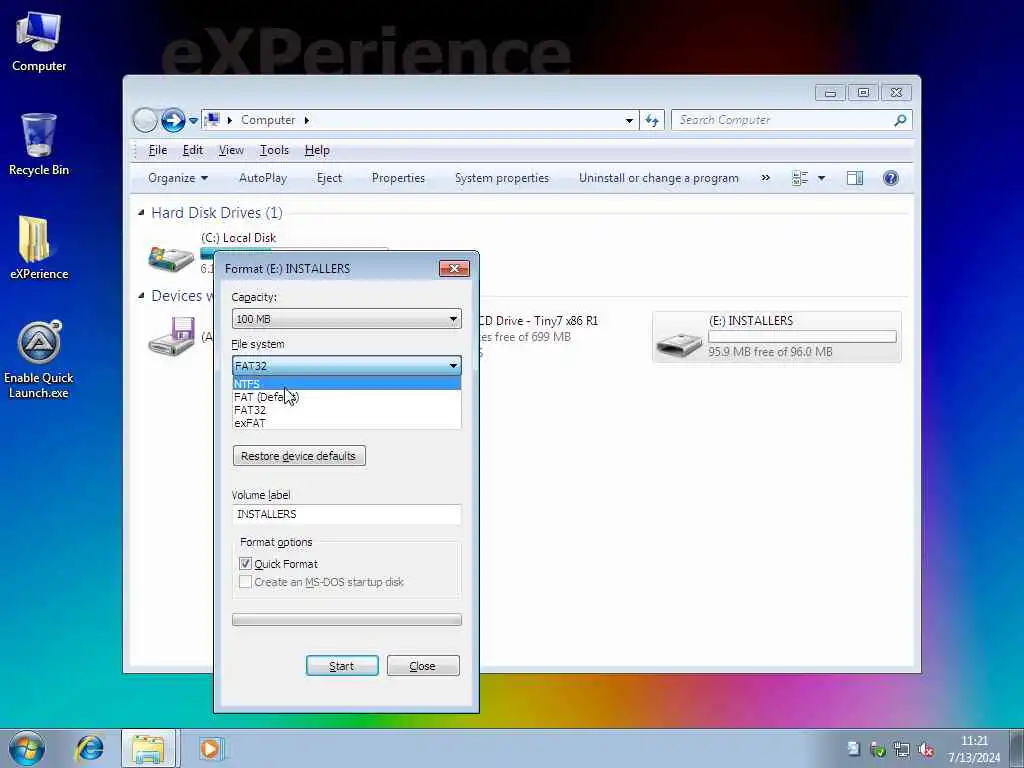Open recent pages dropdown arrow
The image size is (1024, 768).
[193, 121]
